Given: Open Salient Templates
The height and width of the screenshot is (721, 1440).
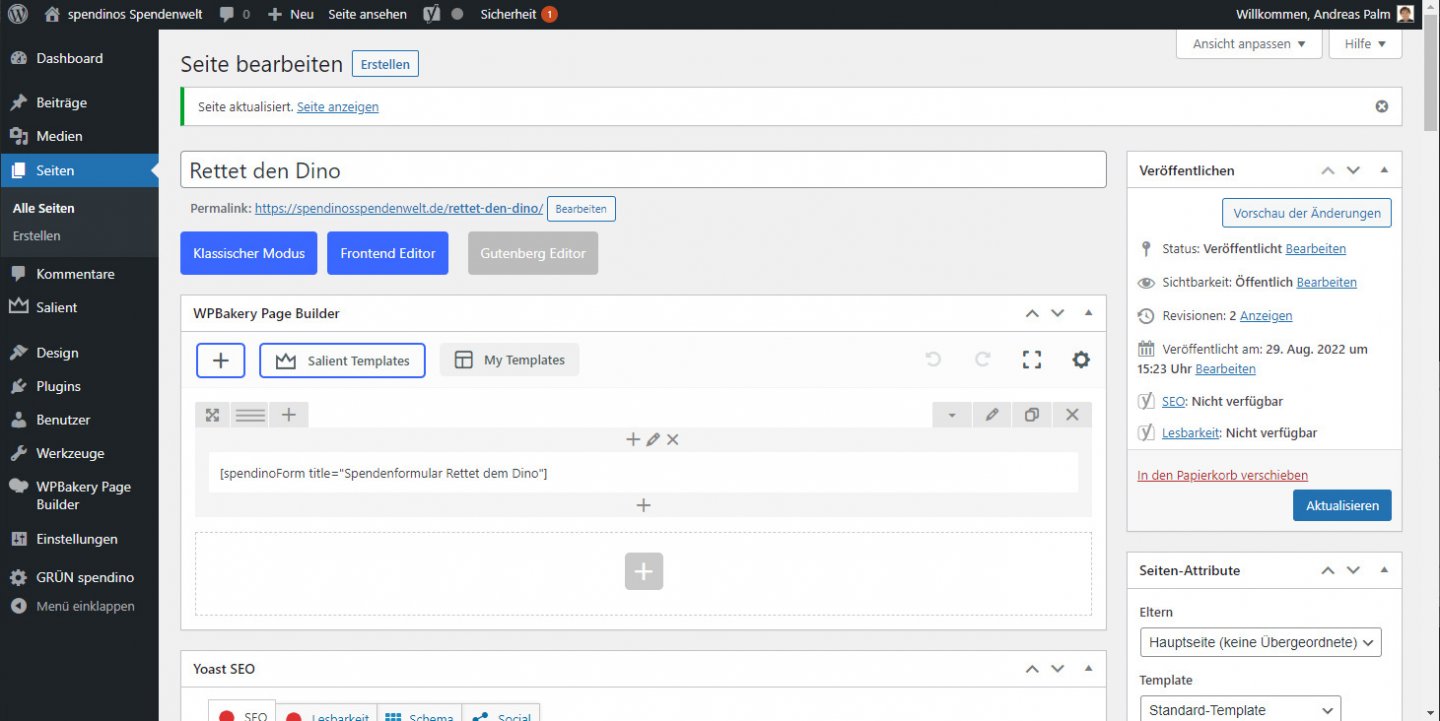Looking at the screenshot, I should [342, 360].
